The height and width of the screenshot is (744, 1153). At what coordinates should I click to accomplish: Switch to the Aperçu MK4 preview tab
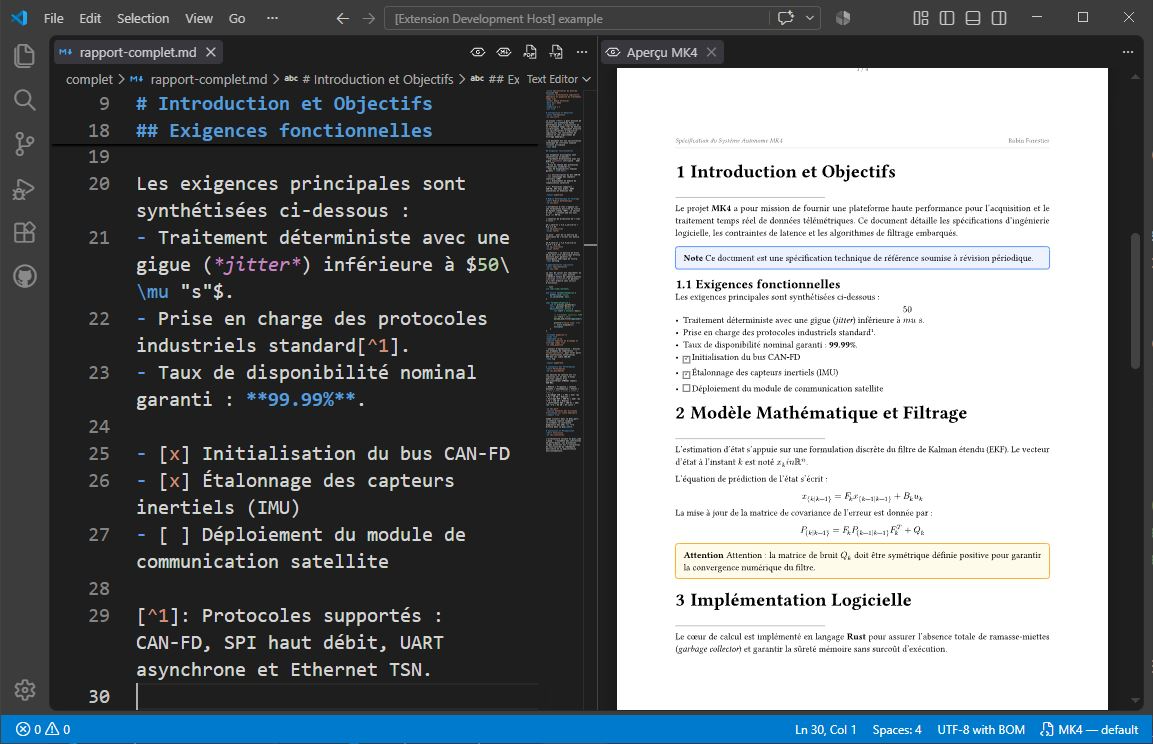[662, 52]
